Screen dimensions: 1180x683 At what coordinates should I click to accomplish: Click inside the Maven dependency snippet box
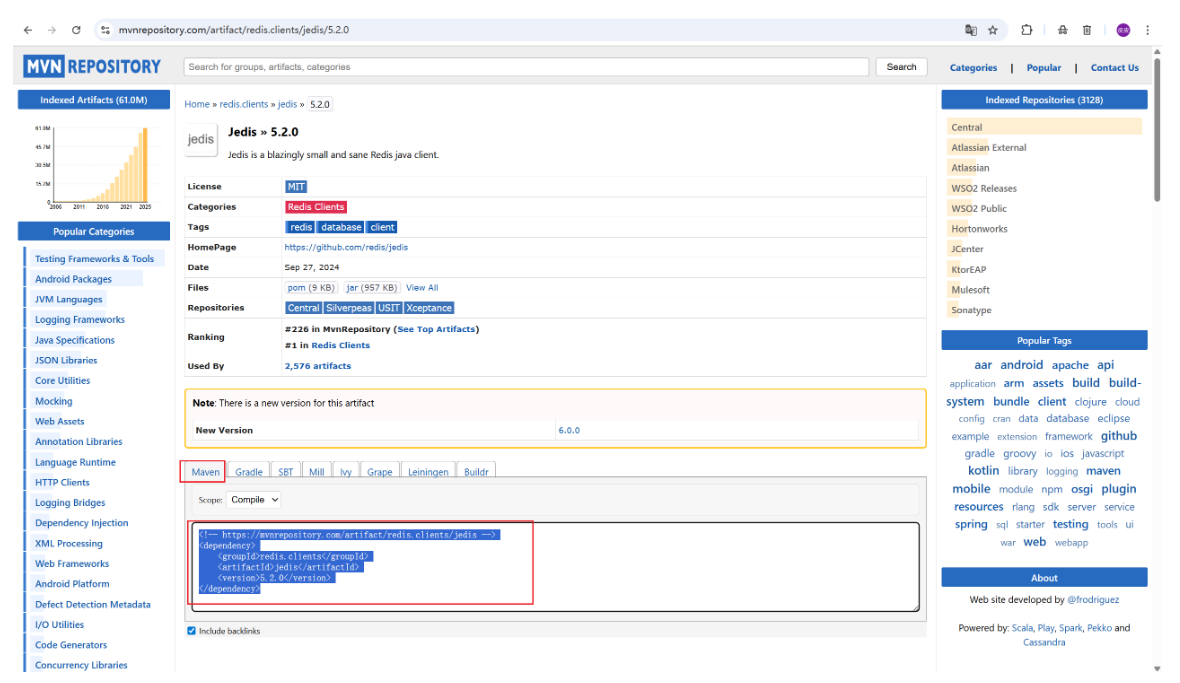point(555,566)
